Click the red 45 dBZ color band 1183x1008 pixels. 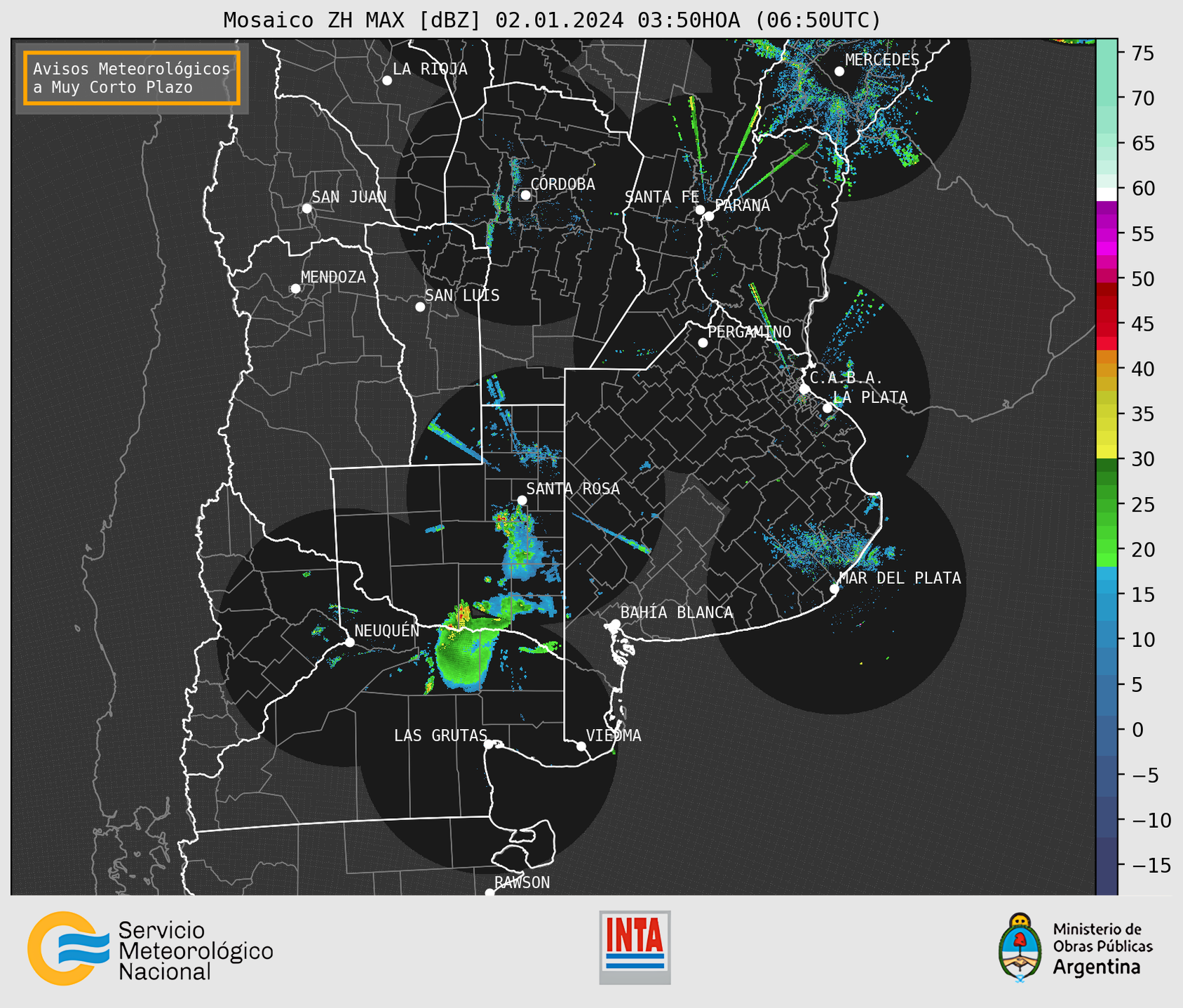tap(1107, 324)
